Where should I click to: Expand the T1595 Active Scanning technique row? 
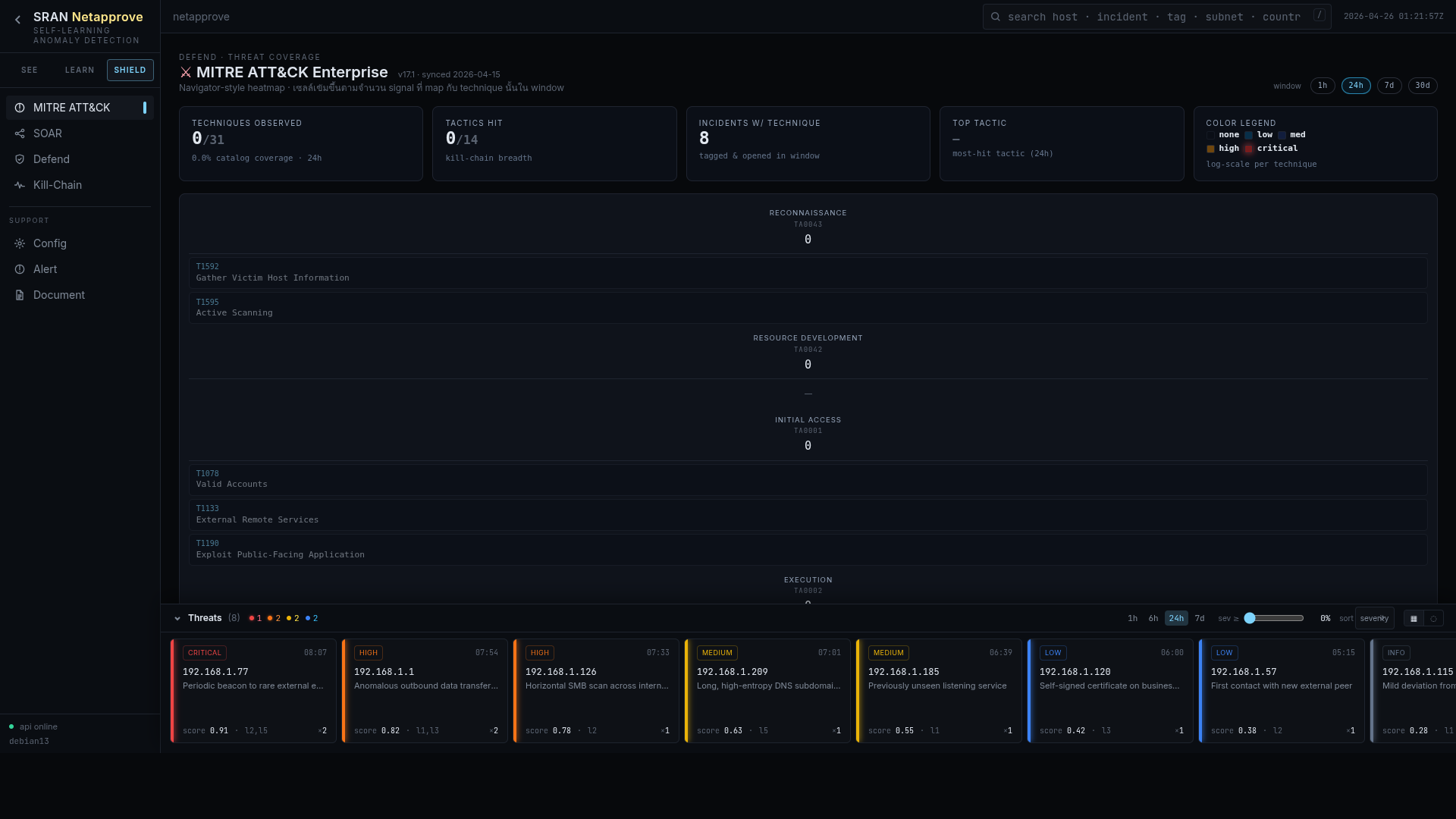pos(808,308)
